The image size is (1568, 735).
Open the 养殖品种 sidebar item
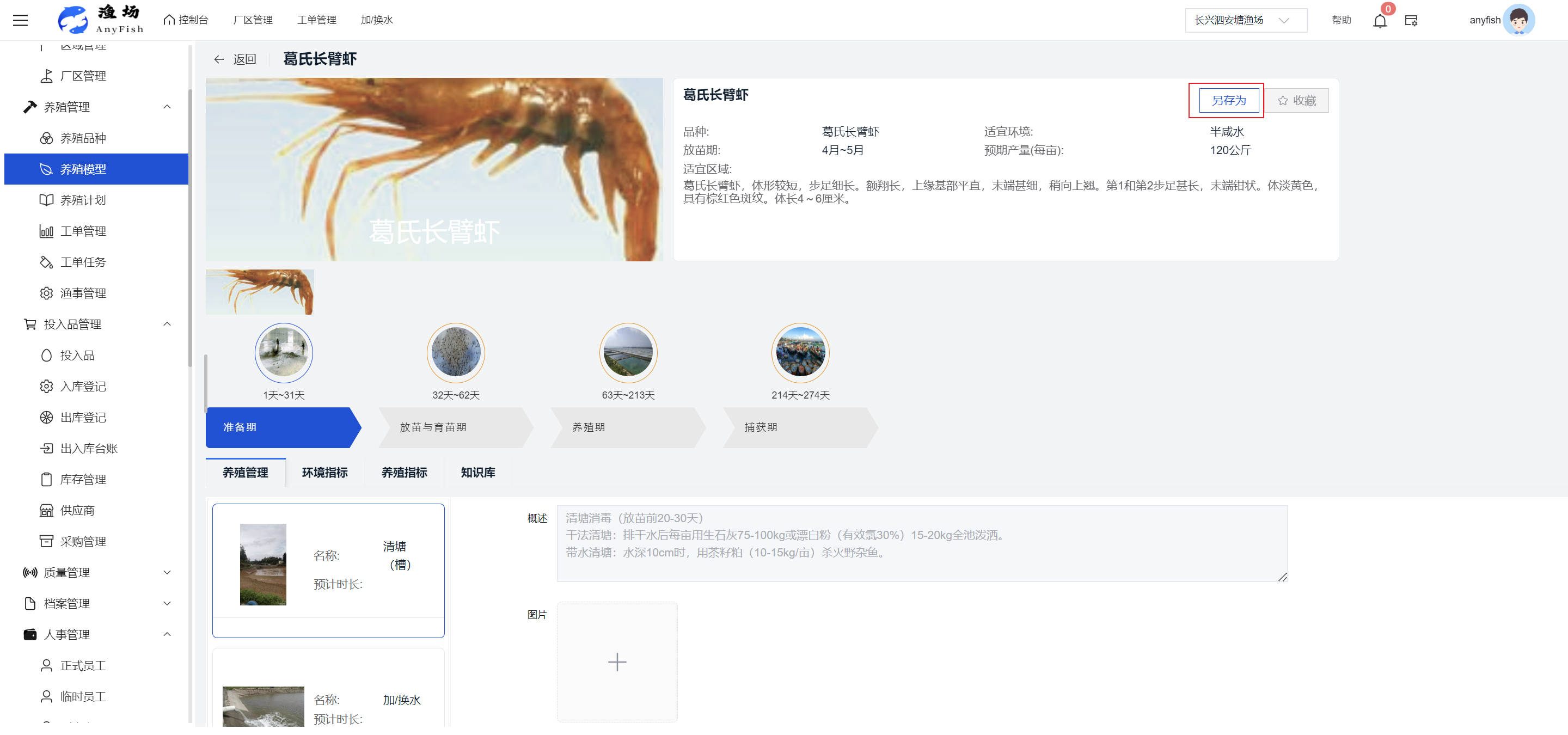pyautogui.click(x=83, y=138)
